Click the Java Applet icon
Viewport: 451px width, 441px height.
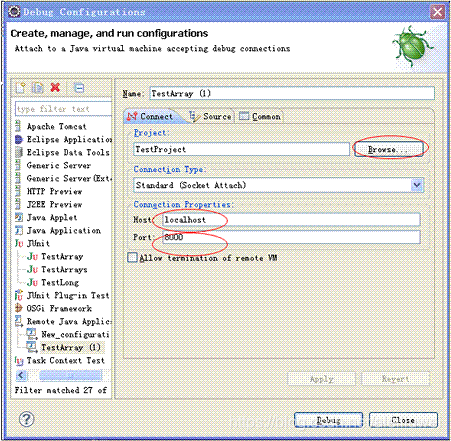19,217
